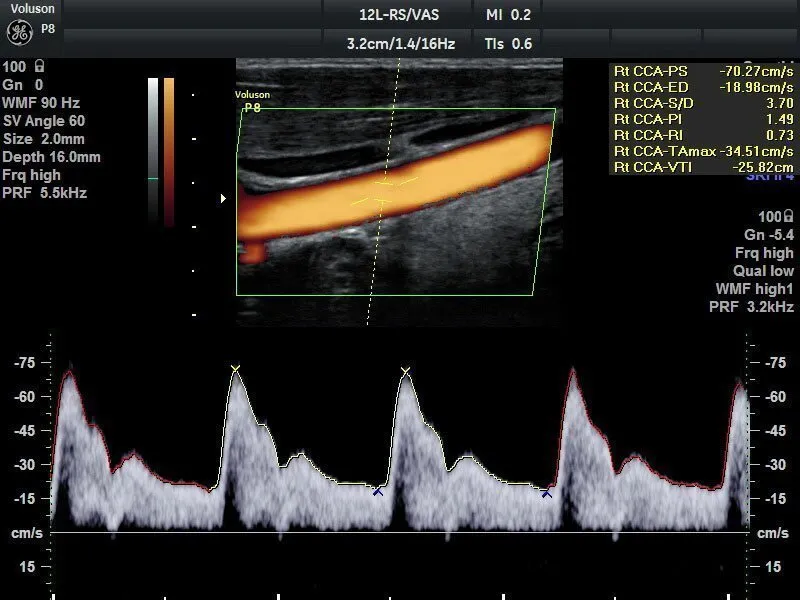Screen dimensions: 800x600
Task: Click the Qual low parameter
Action: coord(763,271)
